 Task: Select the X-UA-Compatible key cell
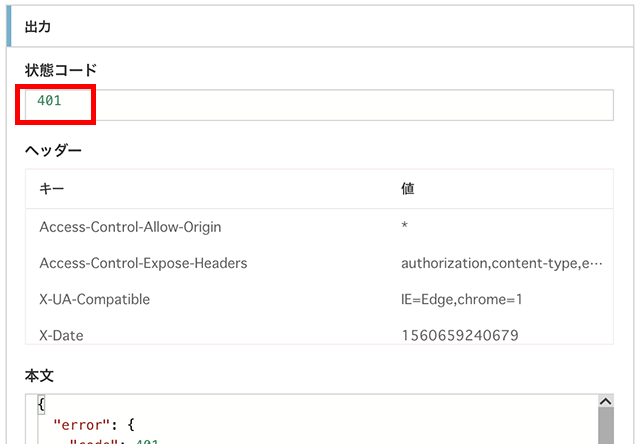93,299
